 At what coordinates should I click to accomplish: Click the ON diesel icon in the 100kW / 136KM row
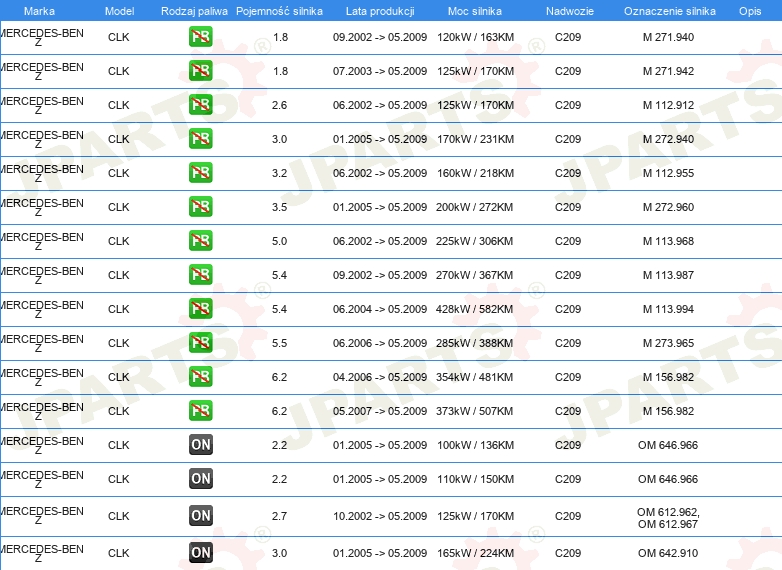(x=201, y=445)
